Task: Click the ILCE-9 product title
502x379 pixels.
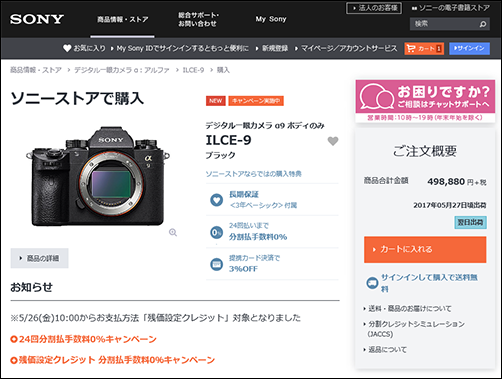Action: [x=228, y=140]
